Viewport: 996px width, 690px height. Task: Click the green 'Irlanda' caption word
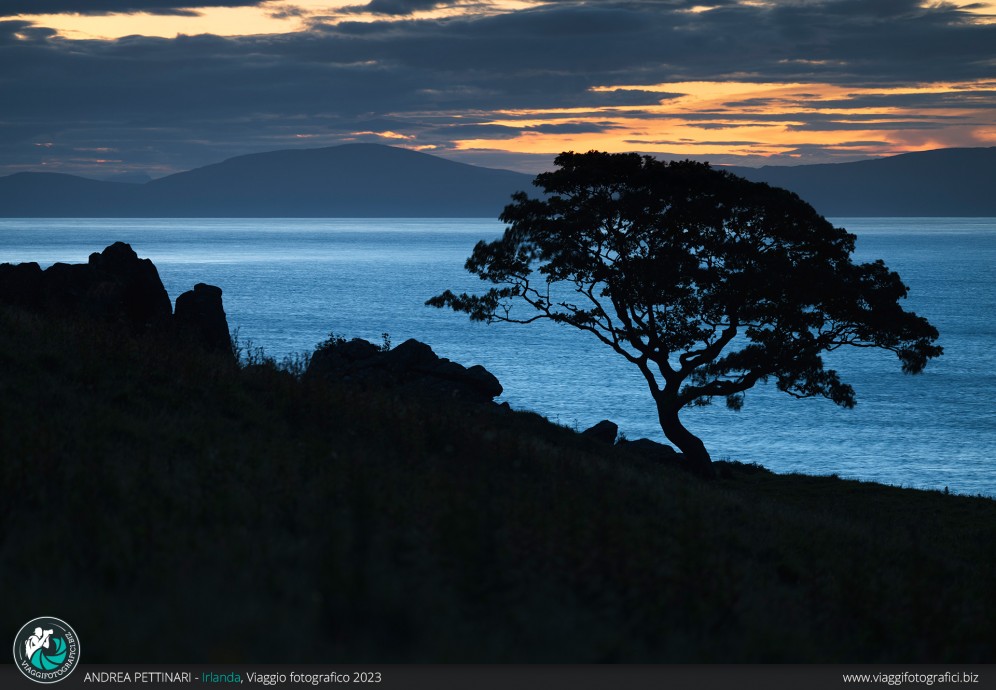221,677
